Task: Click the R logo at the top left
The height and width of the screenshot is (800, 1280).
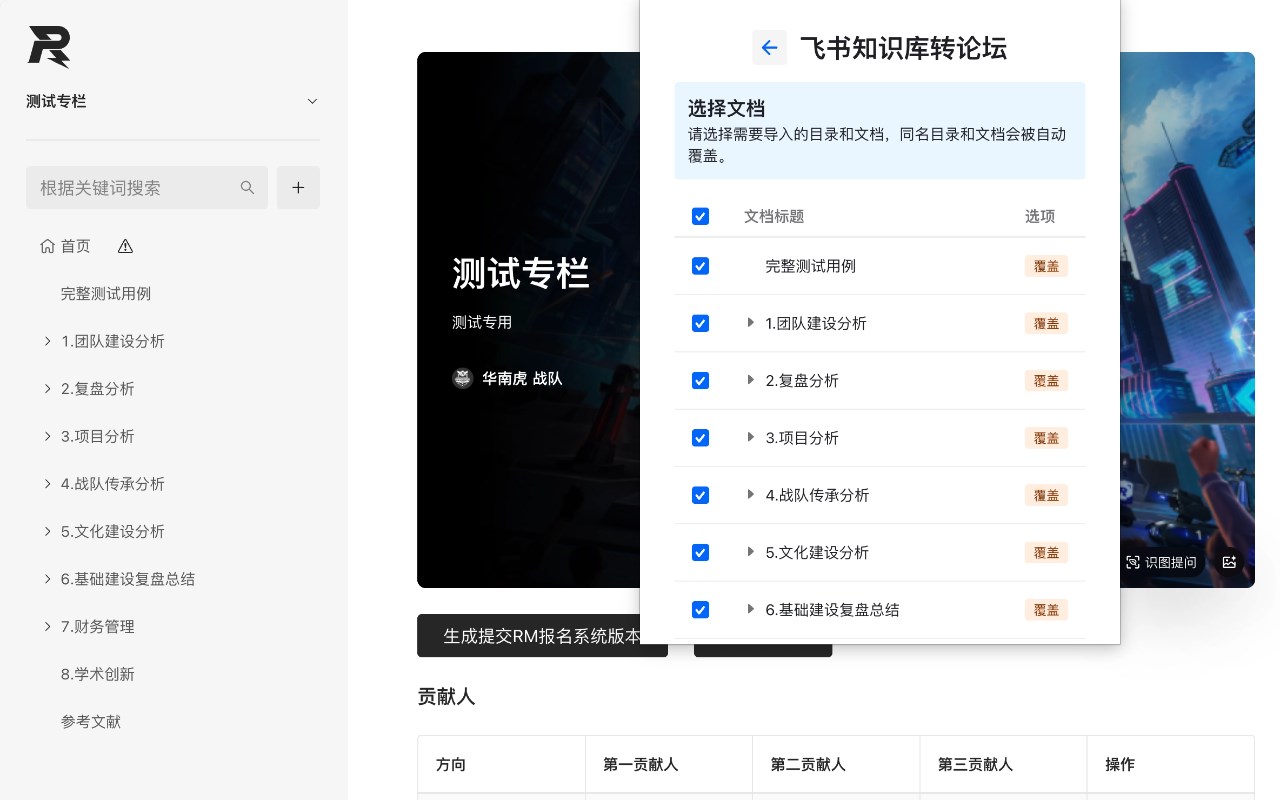Action: click(x=50, y=47)
